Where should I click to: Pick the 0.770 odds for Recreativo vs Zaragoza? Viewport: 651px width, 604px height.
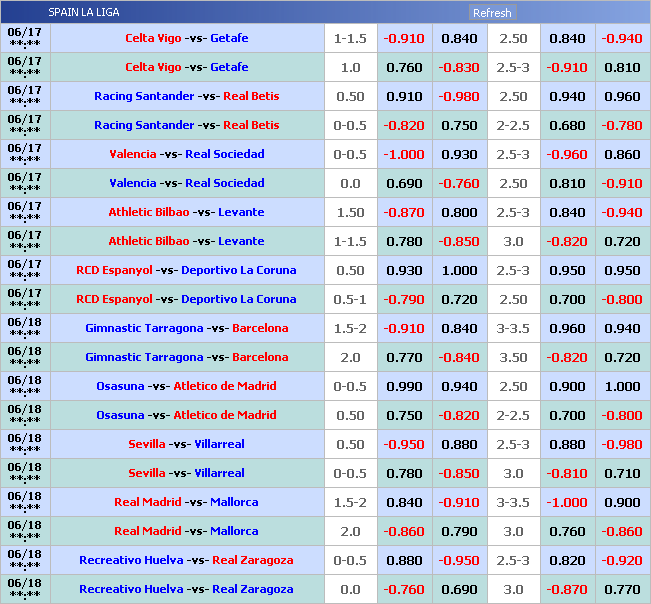621,589
